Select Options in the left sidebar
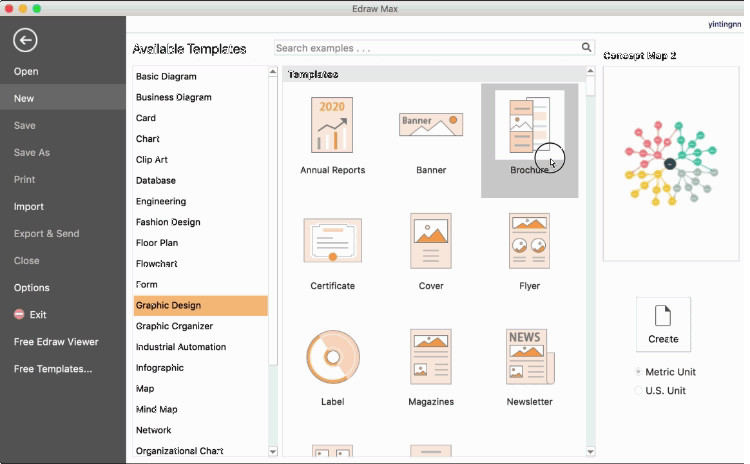 tap(32, 288)
